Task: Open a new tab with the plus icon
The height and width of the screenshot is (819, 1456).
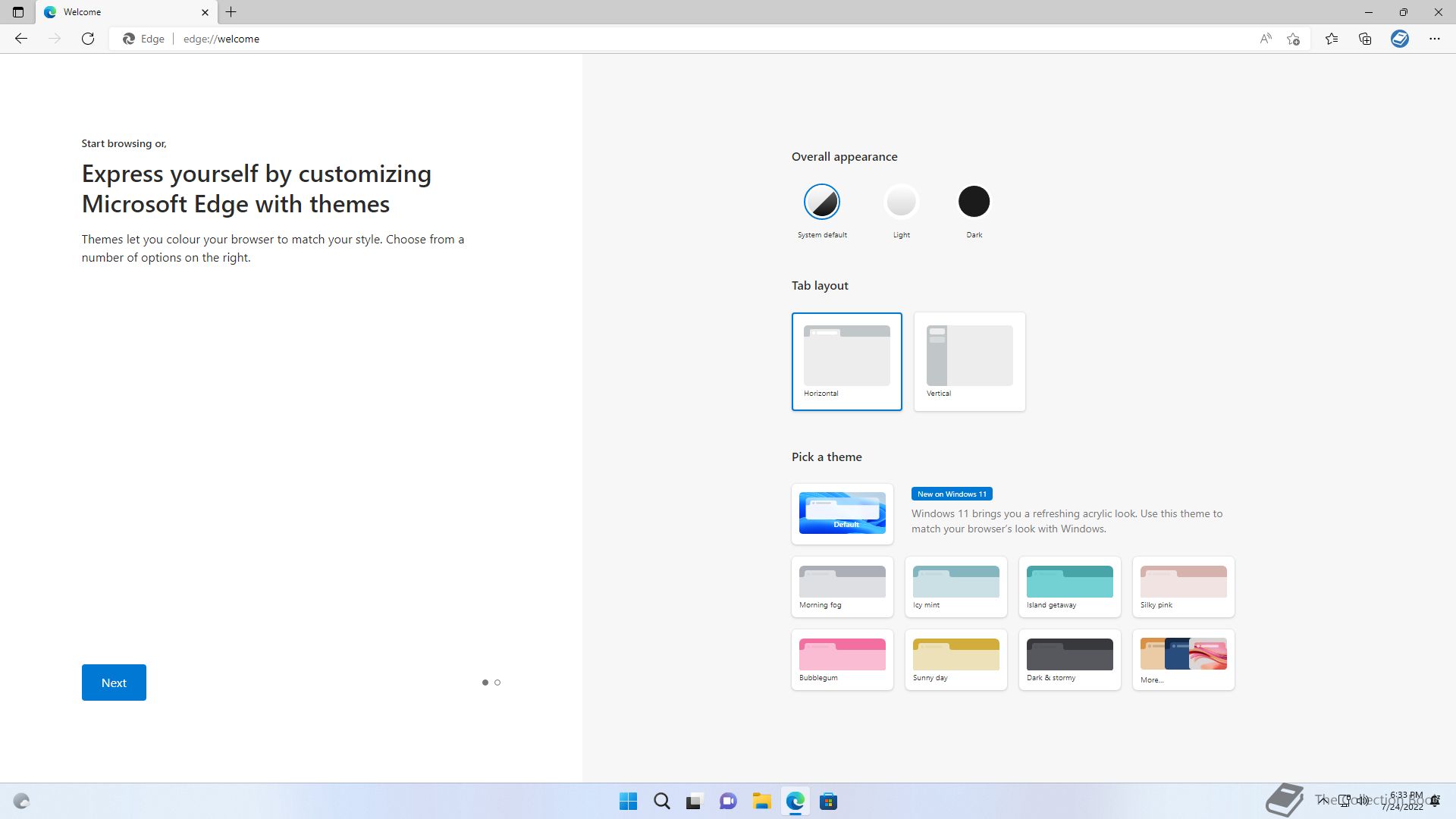Action: click(231, 12)
